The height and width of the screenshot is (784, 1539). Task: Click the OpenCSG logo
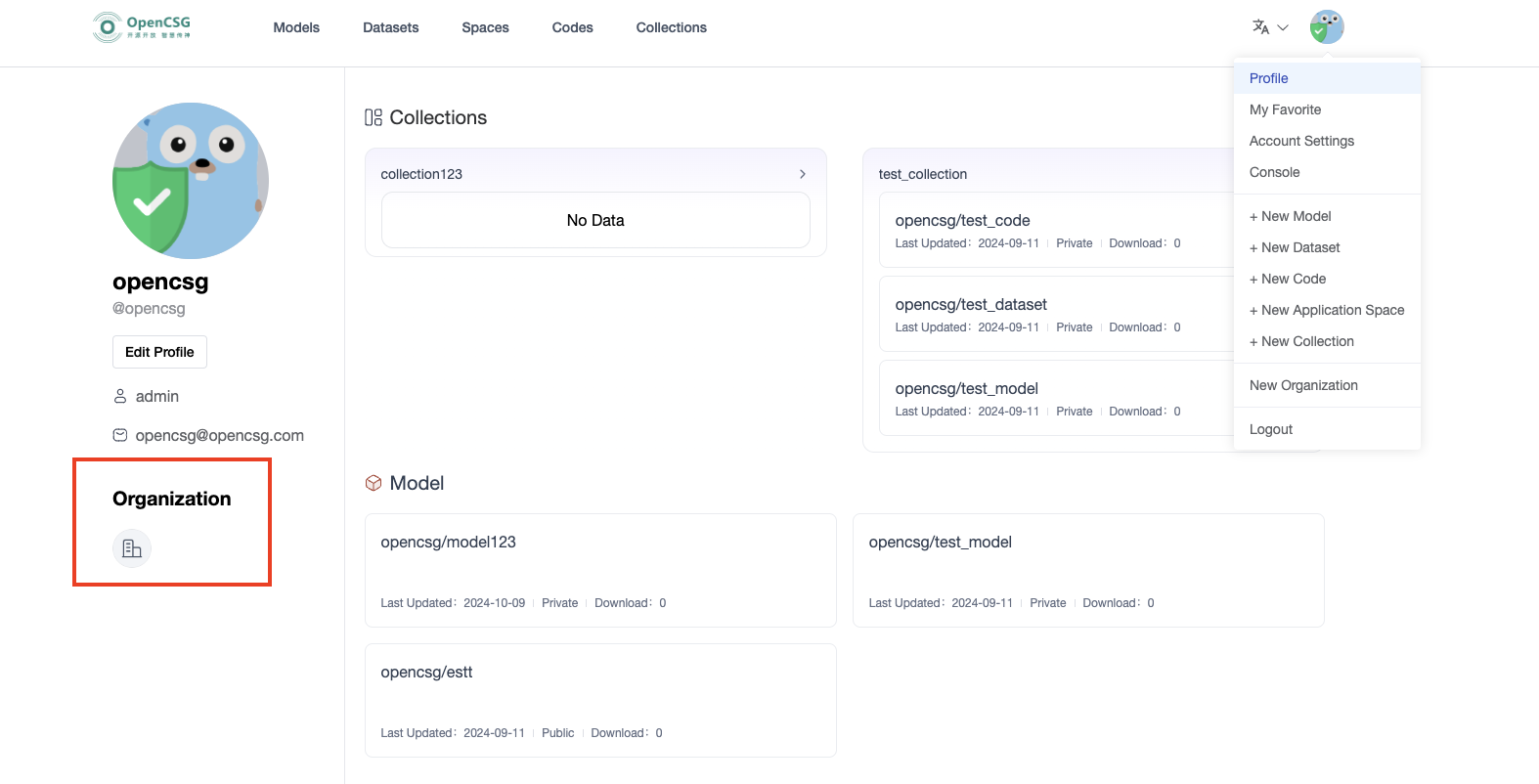click(x=142, y=27)
